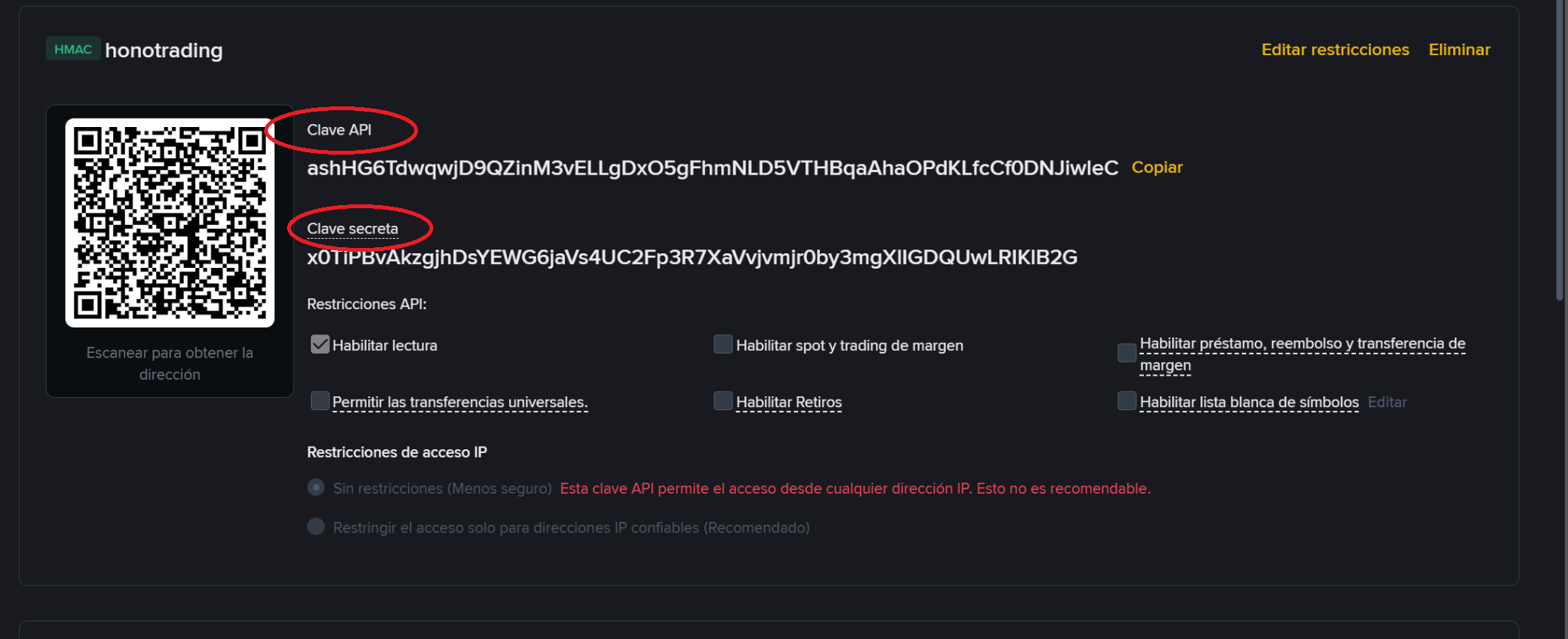Click the Eliminar link
Image resolution: width=1568 pixels, height=639 pixels.
click(x=1459, y=50)
